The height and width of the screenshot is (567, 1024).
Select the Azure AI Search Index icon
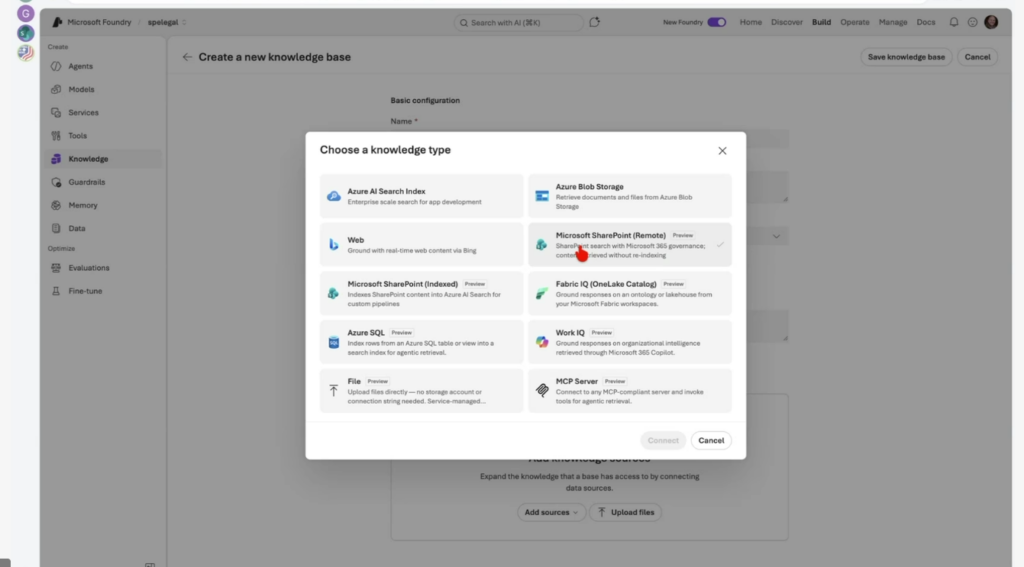pyautogui.click(x=334, y=196)
